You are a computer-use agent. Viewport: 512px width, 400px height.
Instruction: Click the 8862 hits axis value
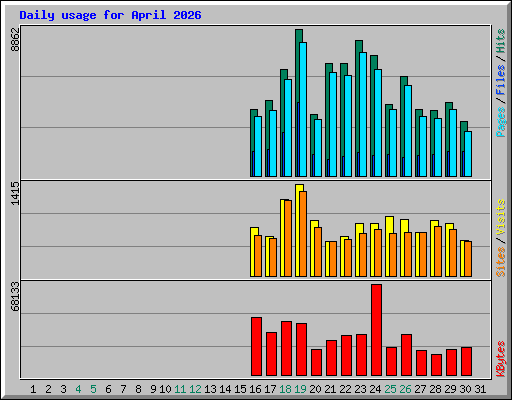coord(15,40)
